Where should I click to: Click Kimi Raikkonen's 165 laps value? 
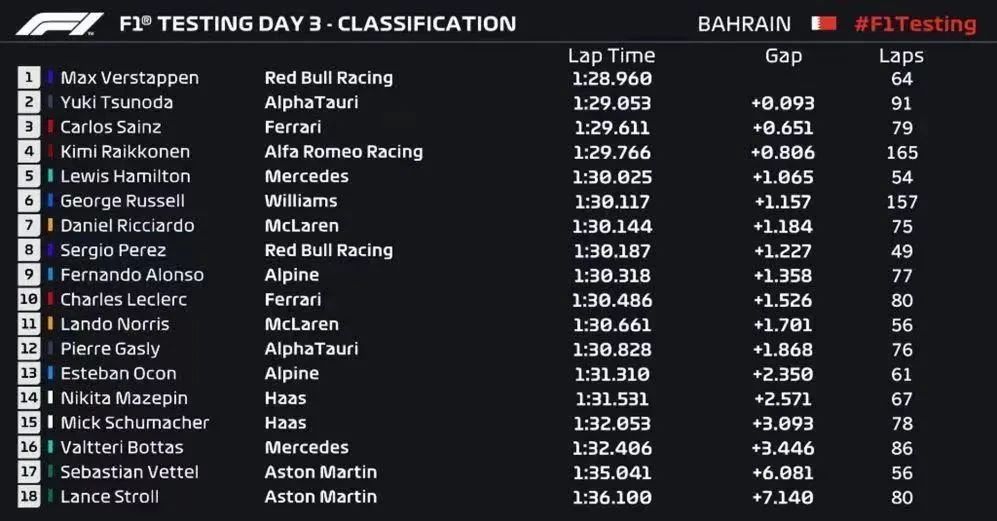[902, 153]
